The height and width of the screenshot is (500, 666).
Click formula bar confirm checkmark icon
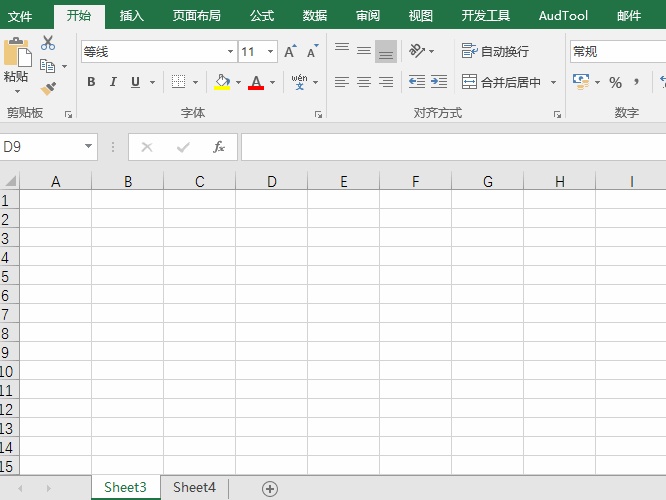[183, 147]
